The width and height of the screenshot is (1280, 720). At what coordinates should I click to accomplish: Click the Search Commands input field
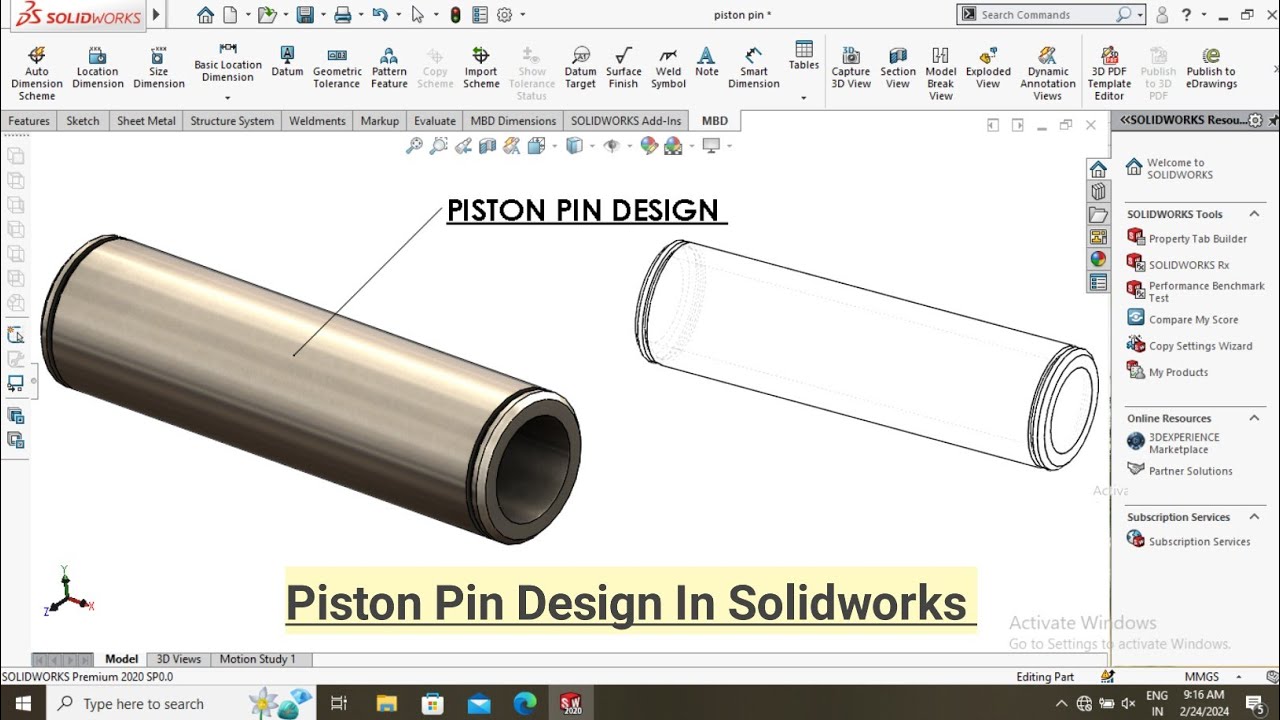1045,15
